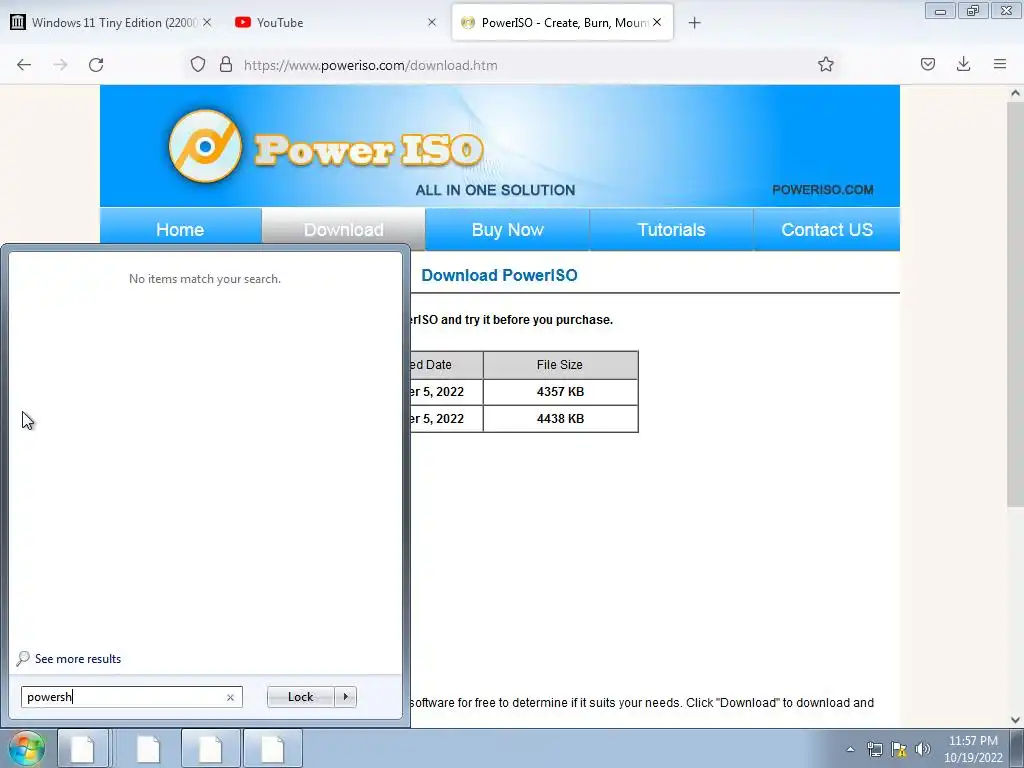Bookmark this page with the star icon
This screenshot has height=768, width=1024.
tap(825, 64)
